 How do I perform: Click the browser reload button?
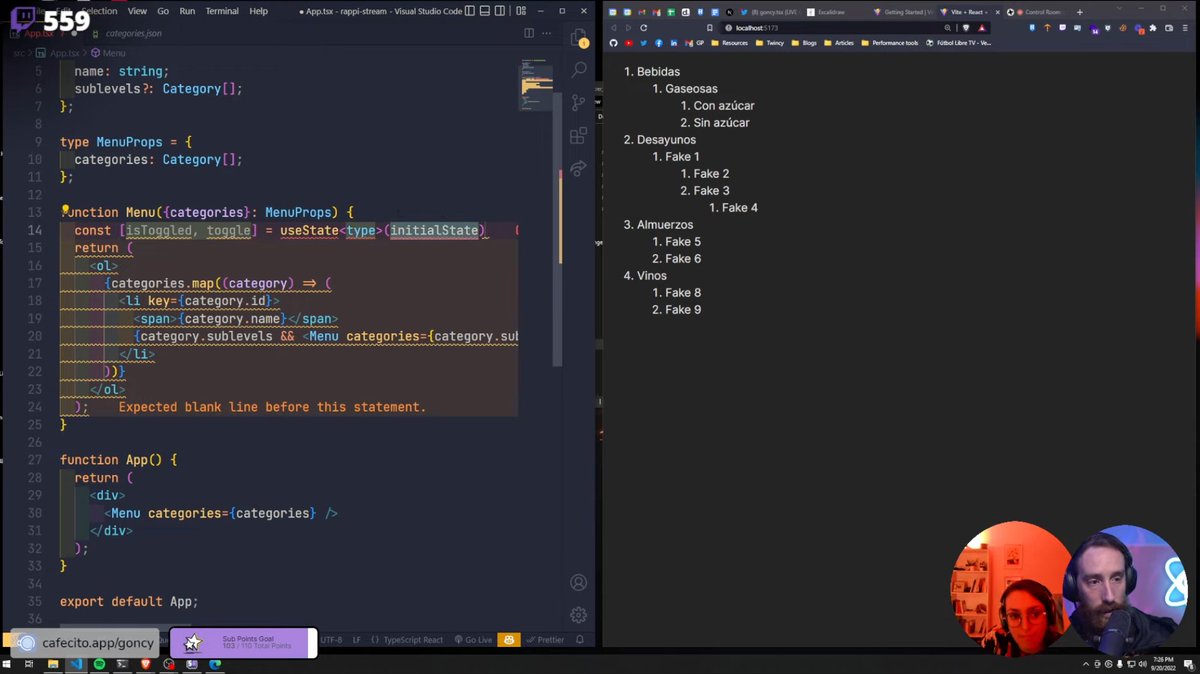click(x=644, y=28)
